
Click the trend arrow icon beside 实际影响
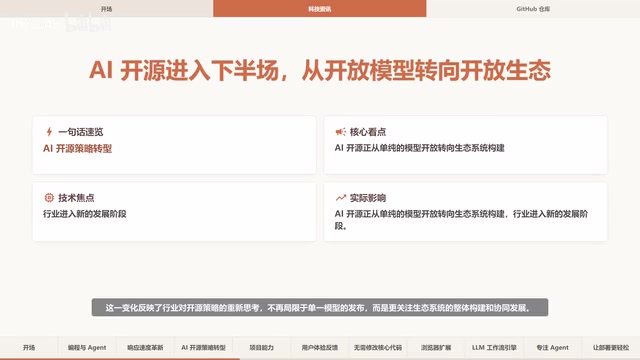[340, 198]
